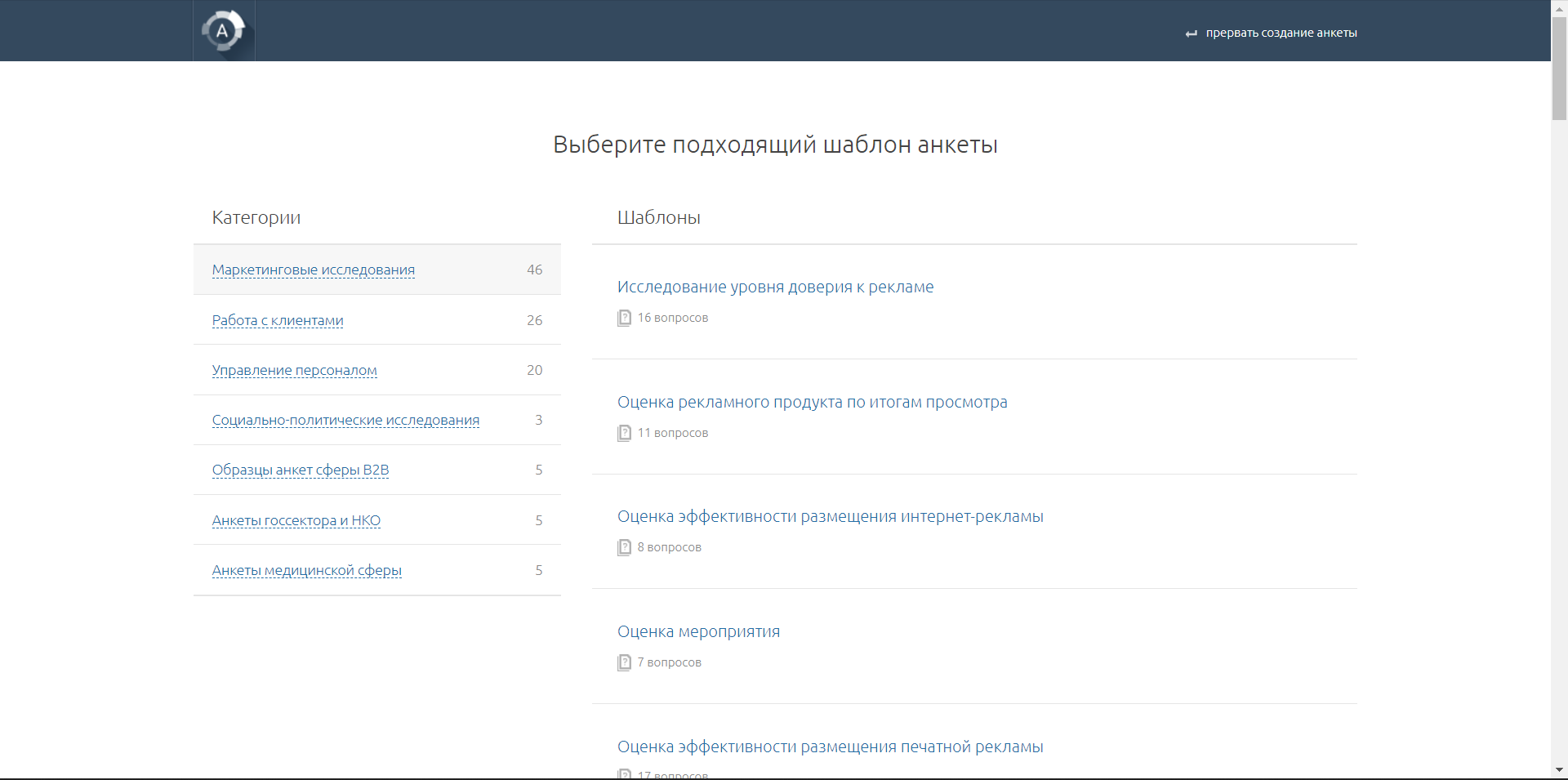The width and height of the screenshot is (1568, 780).
Task: Click the Шаблоны heading
Action: point(659,217)
